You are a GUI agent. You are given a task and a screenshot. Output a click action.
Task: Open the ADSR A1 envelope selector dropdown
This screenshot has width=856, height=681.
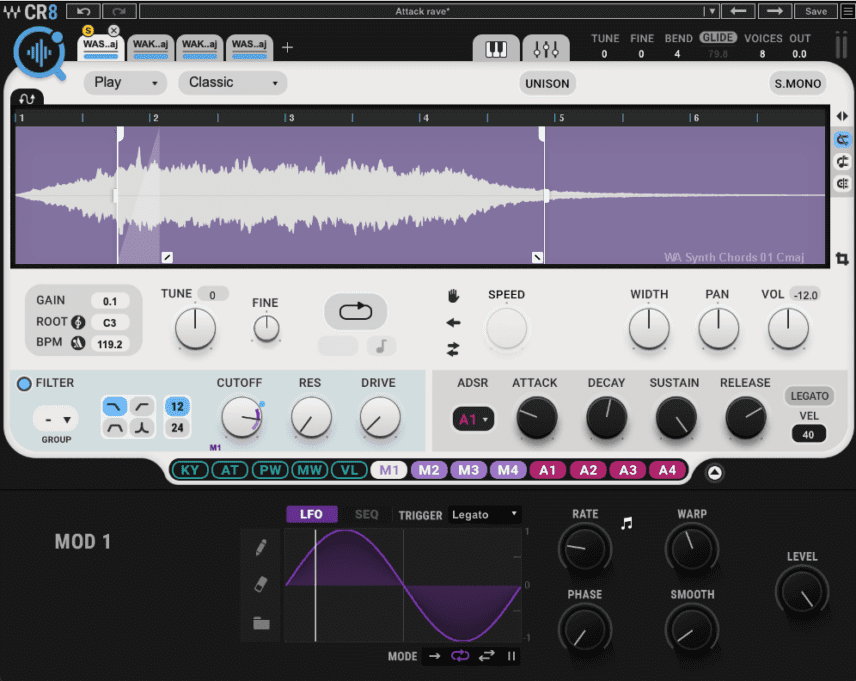pos(473,419)
